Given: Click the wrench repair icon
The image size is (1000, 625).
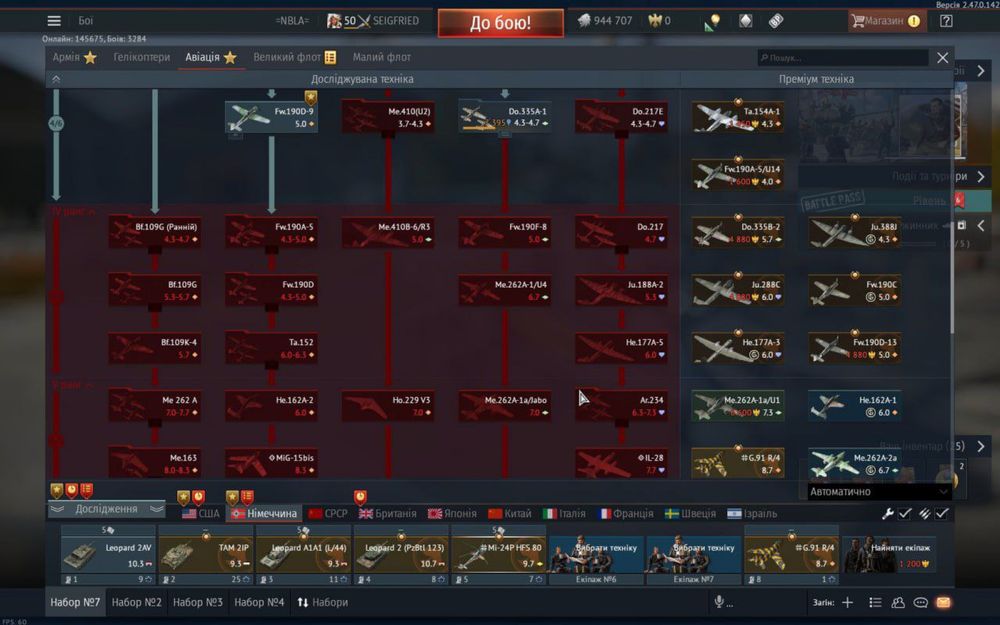Looking at the screenshot, I should coord(887,513).
